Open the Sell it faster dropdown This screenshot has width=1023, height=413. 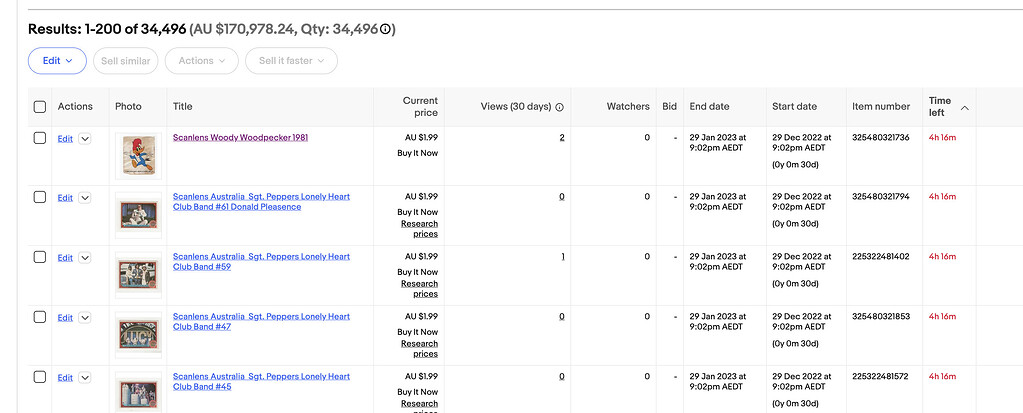pyautogui.click(x=291, y=61)
